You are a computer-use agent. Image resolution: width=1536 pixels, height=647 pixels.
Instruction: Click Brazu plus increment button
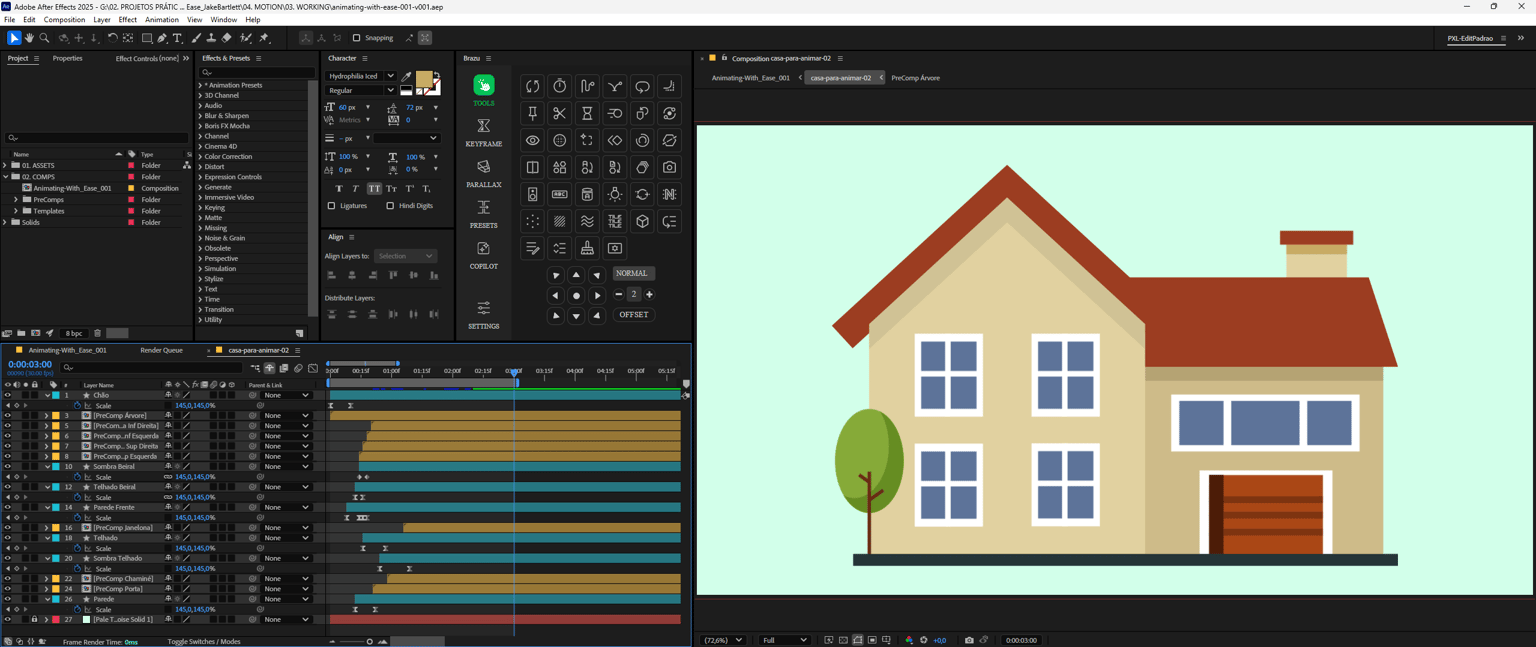click(649, 295)
